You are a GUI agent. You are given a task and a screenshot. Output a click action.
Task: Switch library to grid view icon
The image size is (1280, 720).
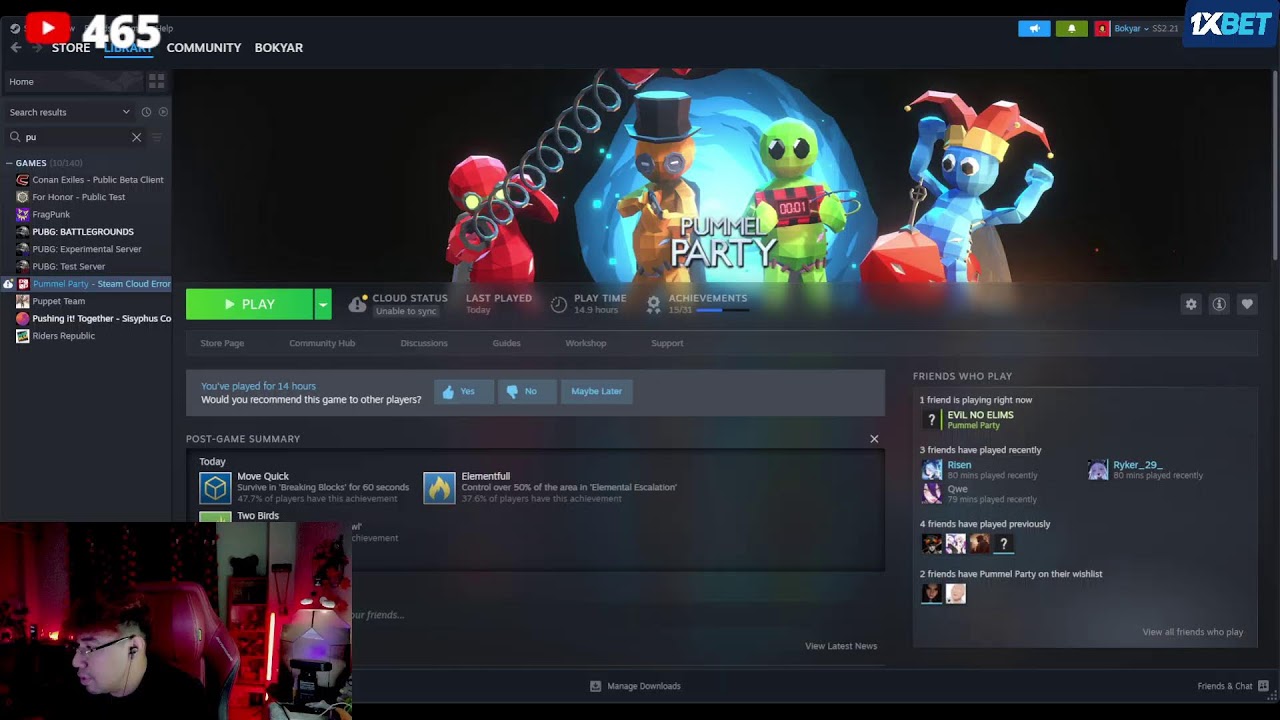pyautogui.click(x=156, y=81)
